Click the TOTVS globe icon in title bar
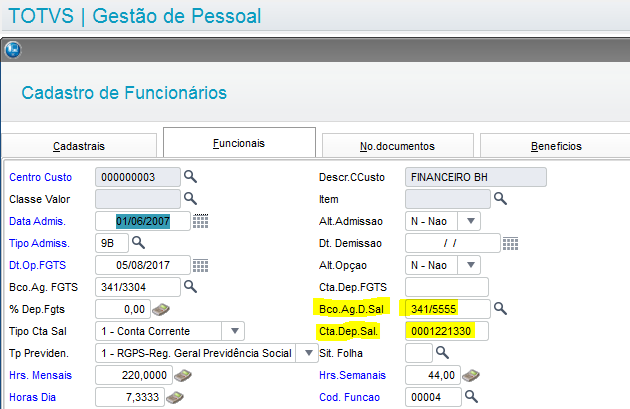Viewport: 630px width, 409px height. 13,50
